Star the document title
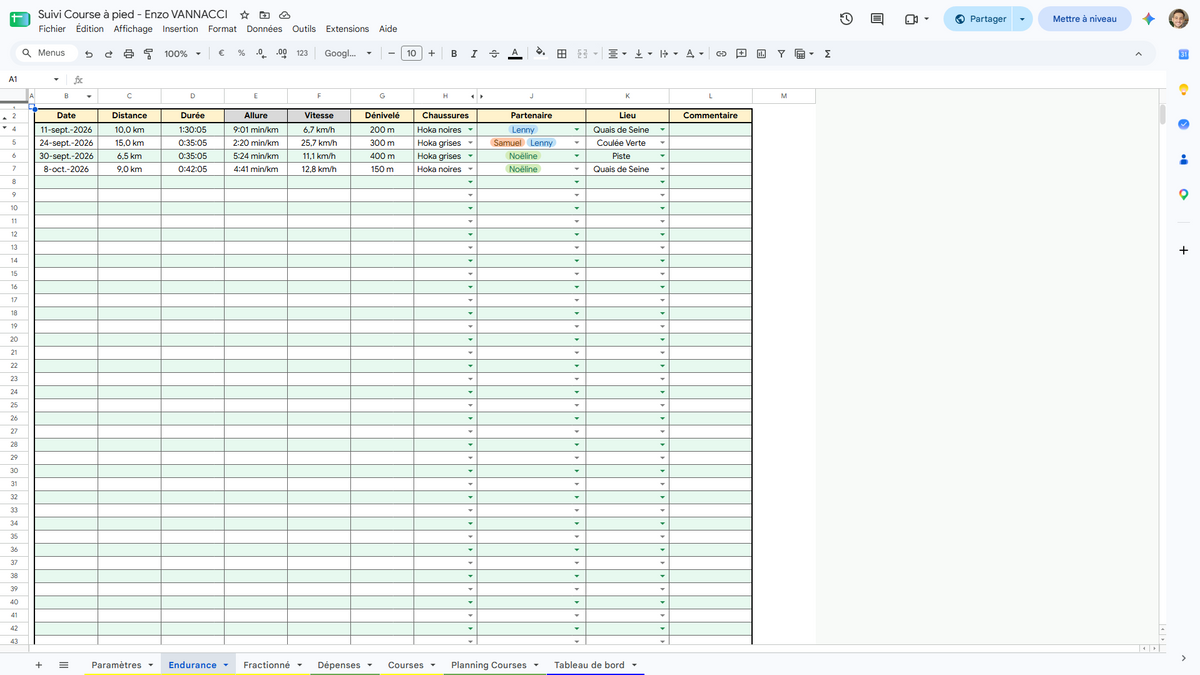The width and height of the screenshot is (1200, 675). pos(245,16)
